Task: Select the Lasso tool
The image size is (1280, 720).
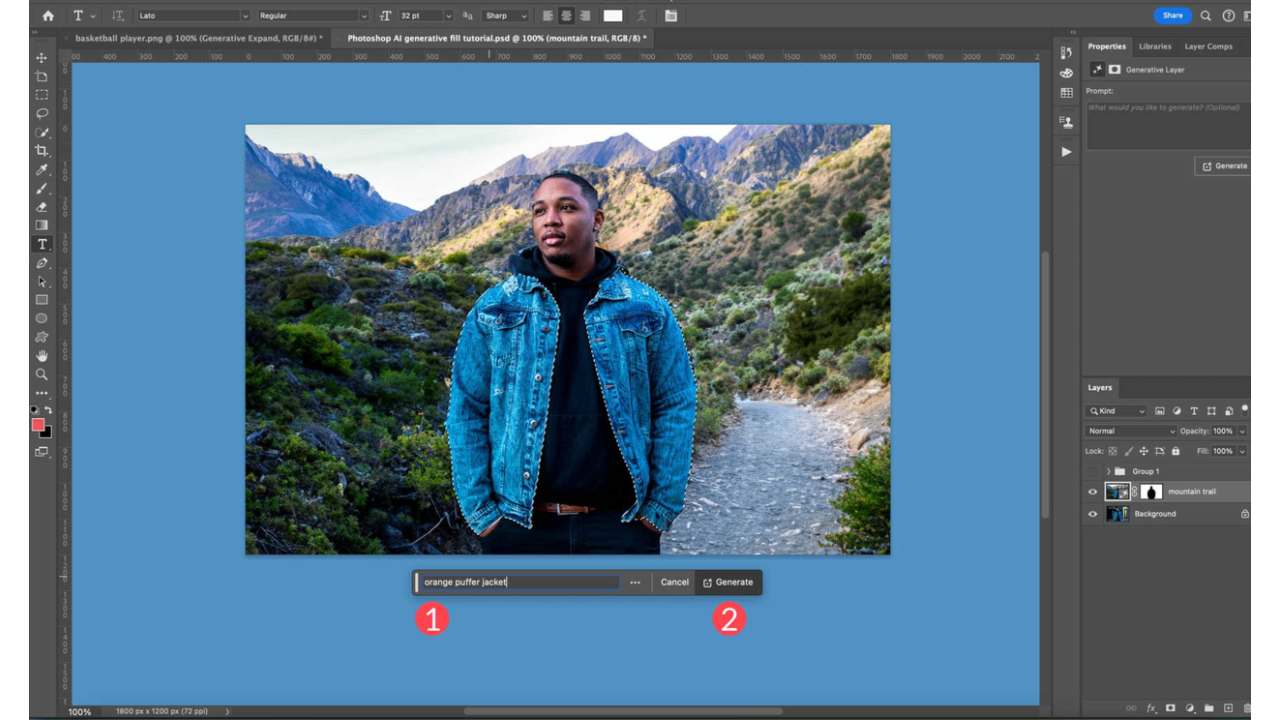Action: click(41, 113)
